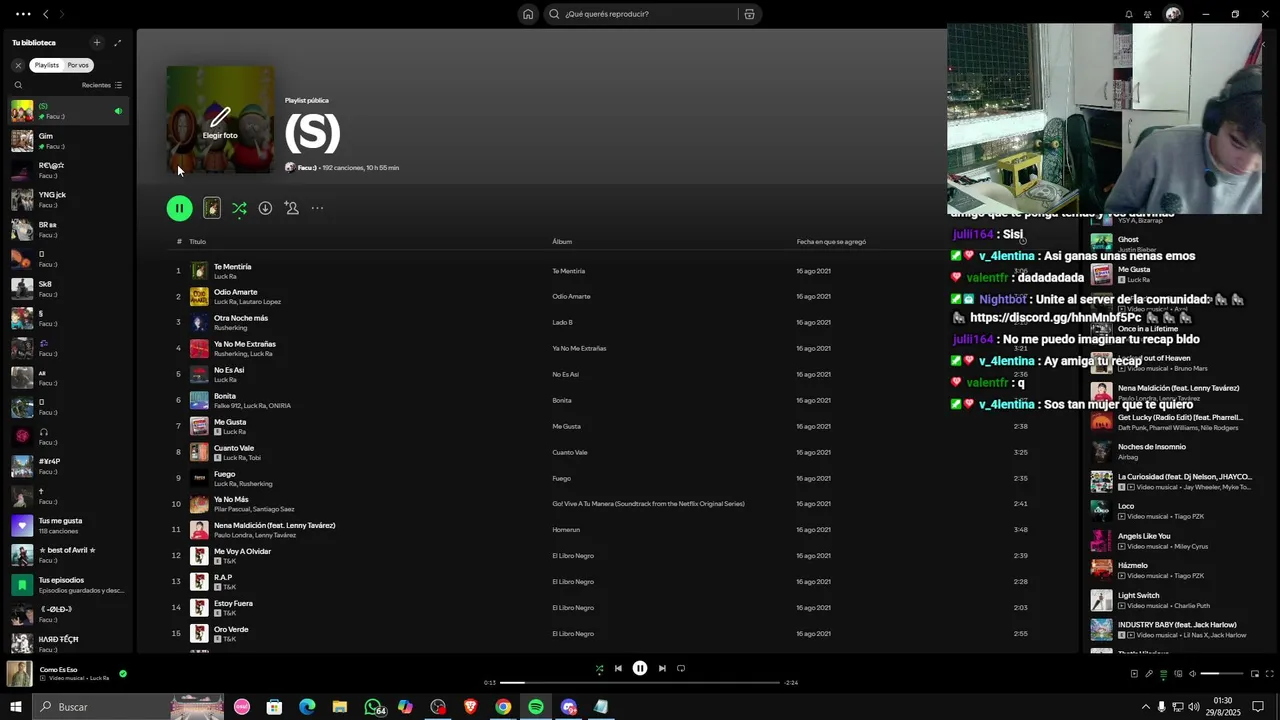Invite collaborators to the playlist

coord(291,208)
